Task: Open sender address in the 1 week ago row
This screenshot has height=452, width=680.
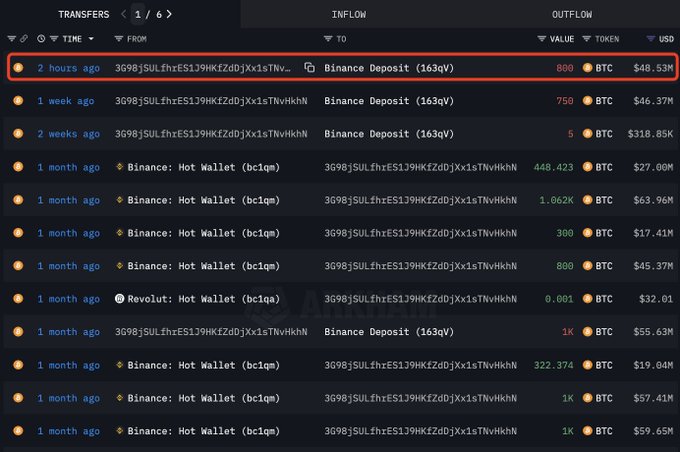Action: pos(211,101)
